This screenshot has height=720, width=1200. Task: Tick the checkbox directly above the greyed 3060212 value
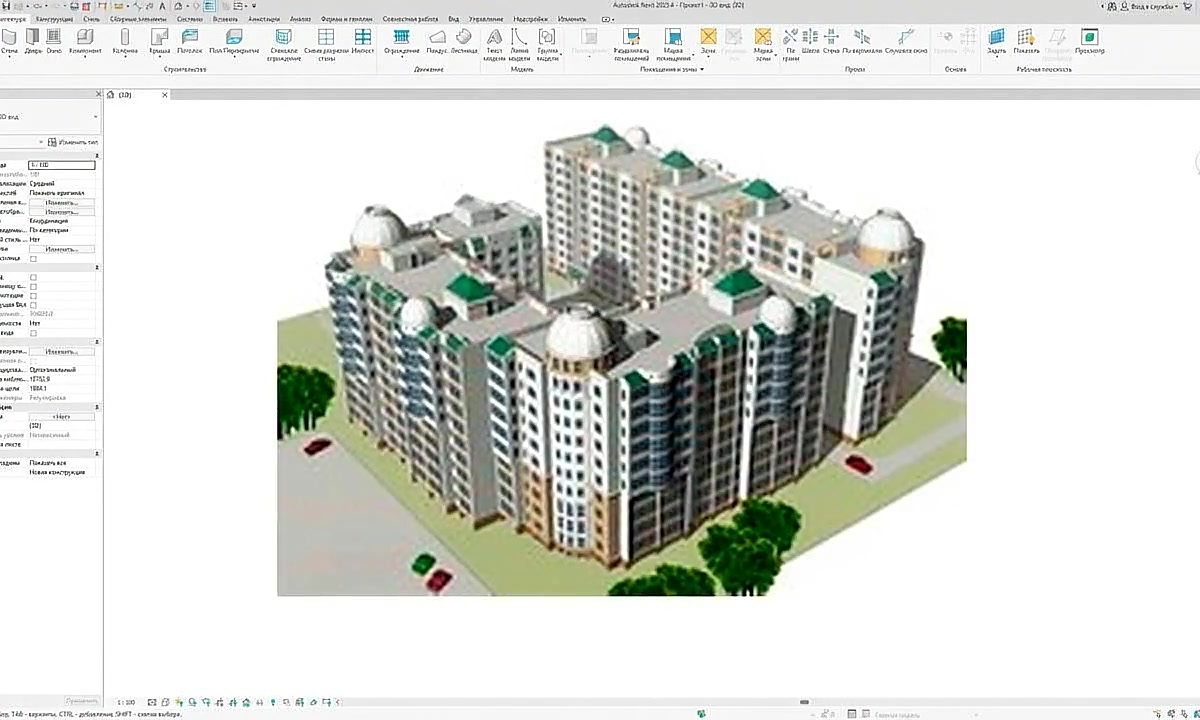tap(33, 305)
